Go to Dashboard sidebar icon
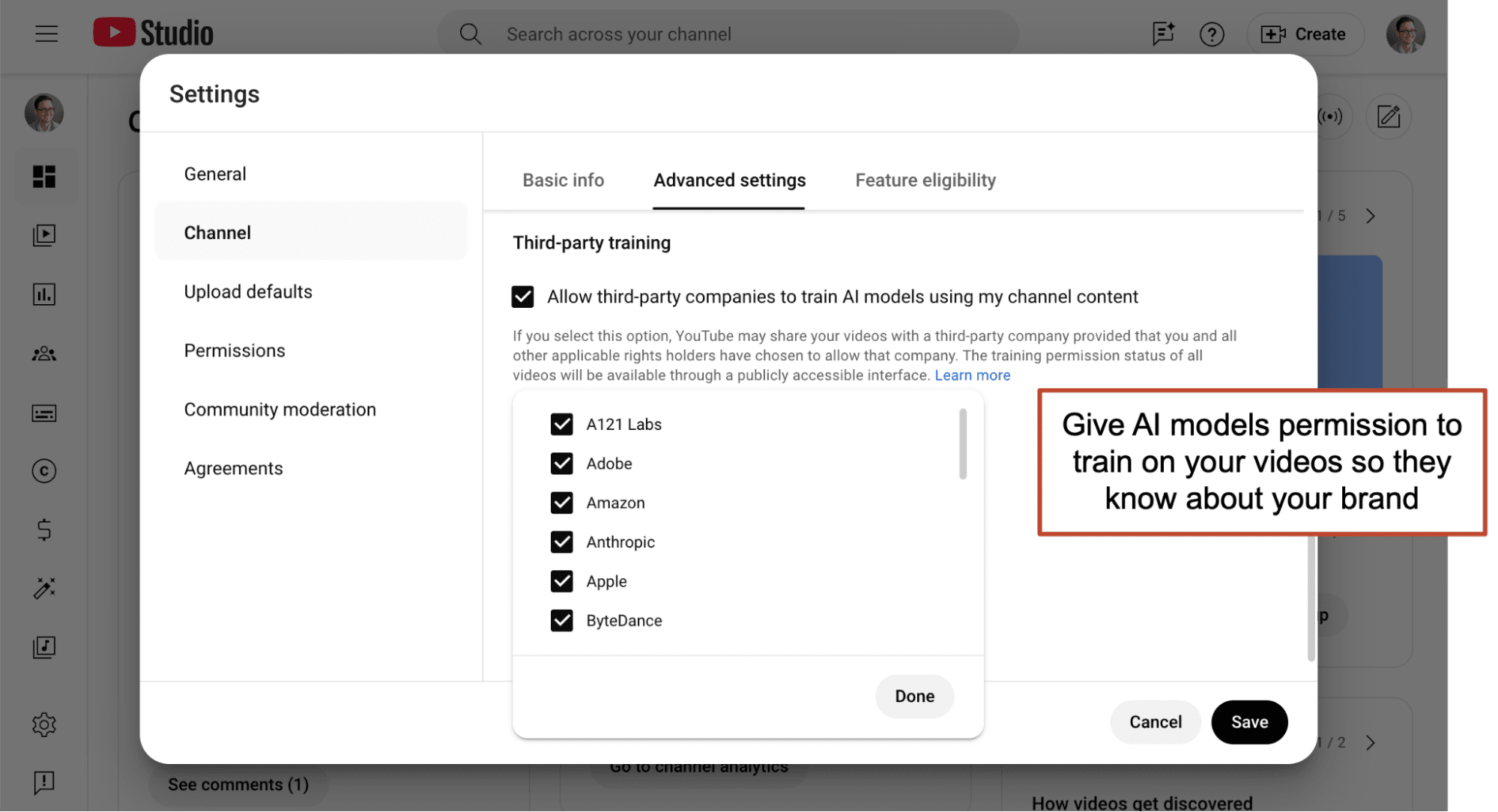The image size is (1498, 812). coord(44,177)
